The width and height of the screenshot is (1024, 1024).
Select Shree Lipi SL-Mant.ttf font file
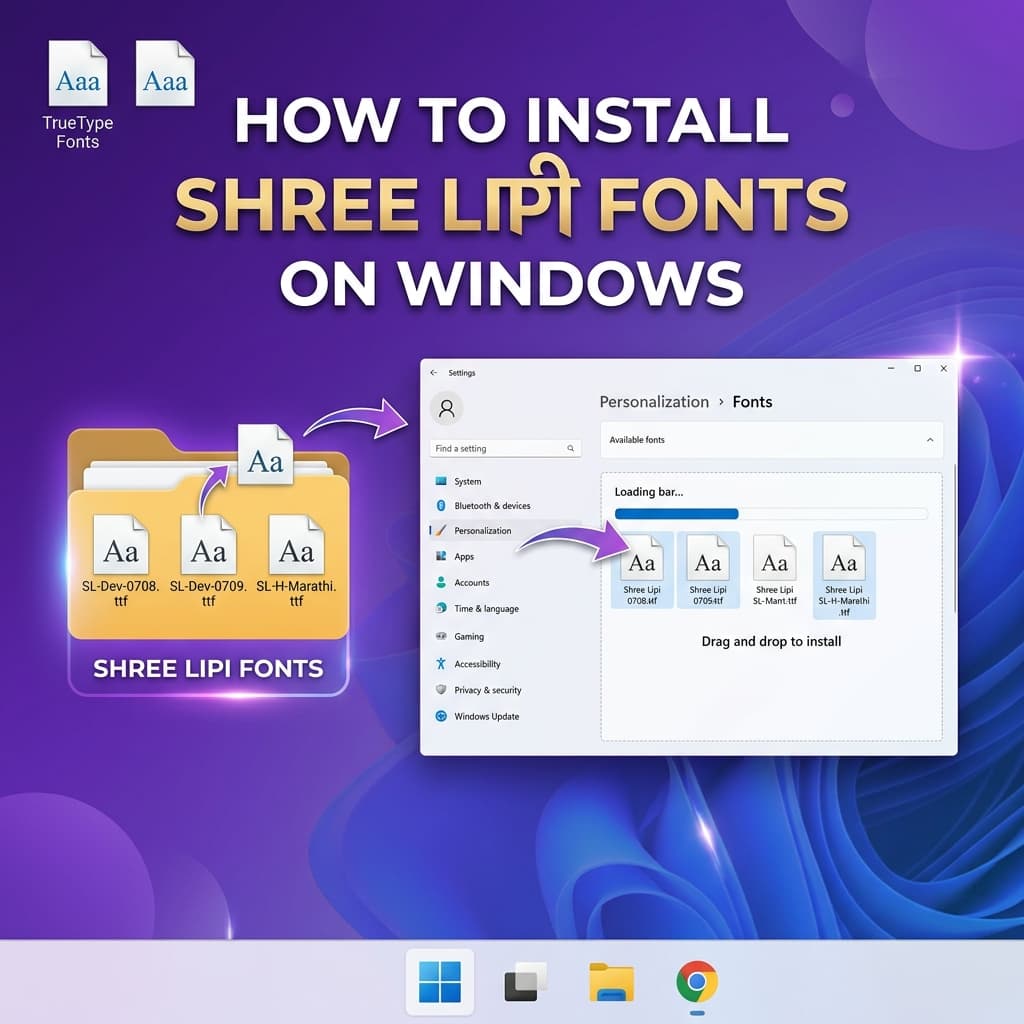(x=775, y=570)
